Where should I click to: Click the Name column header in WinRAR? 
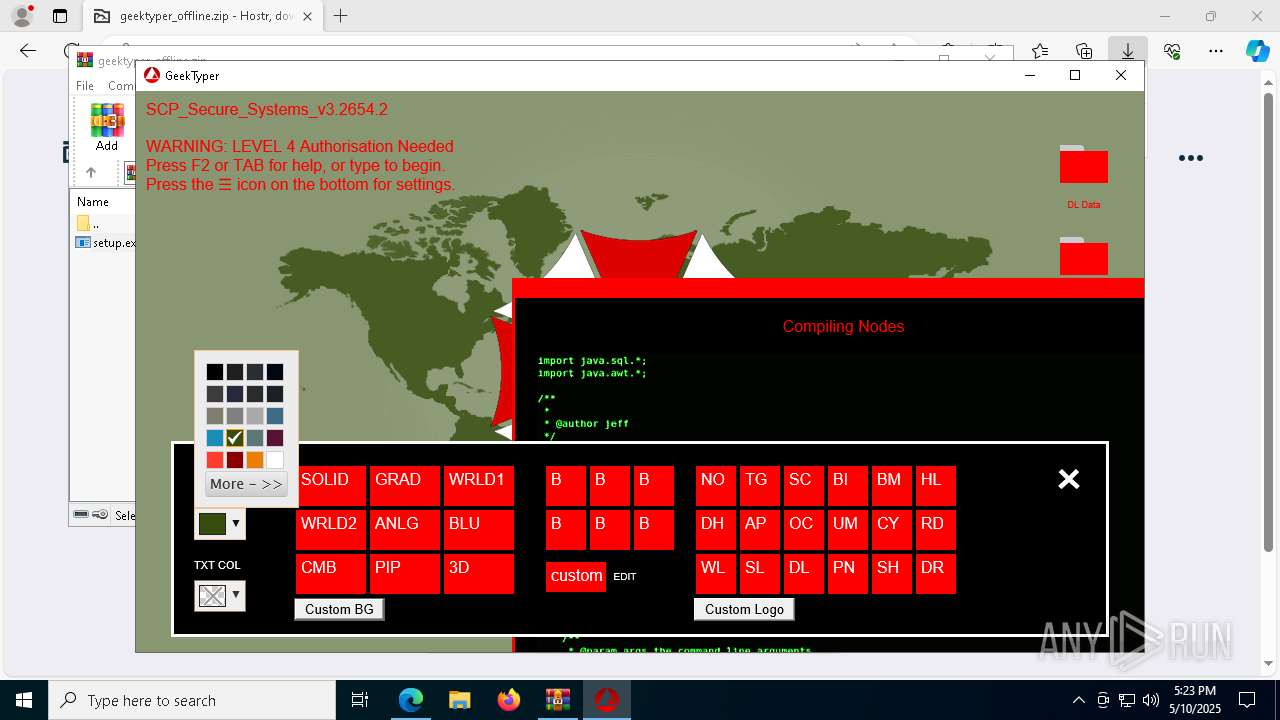coord(93,201)
